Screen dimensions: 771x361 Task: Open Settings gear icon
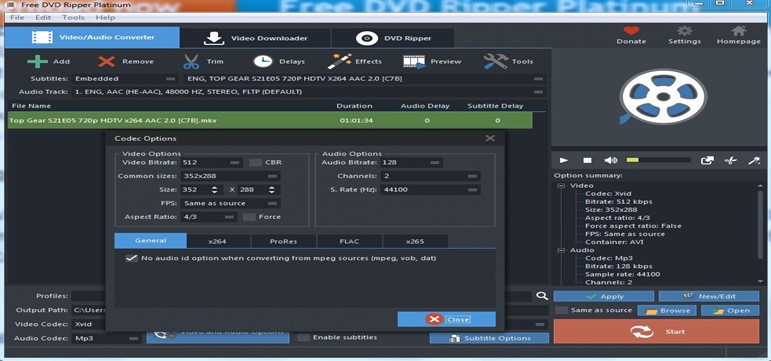tap(684, 31)
